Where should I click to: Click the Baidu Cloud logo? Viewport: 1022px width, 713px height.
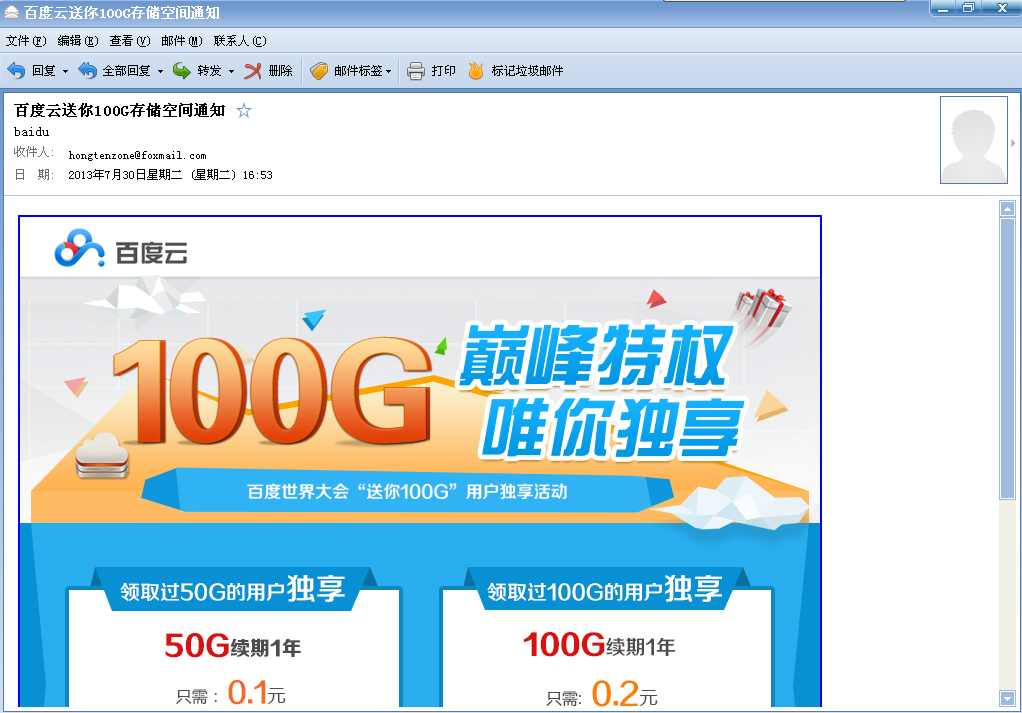121,248
